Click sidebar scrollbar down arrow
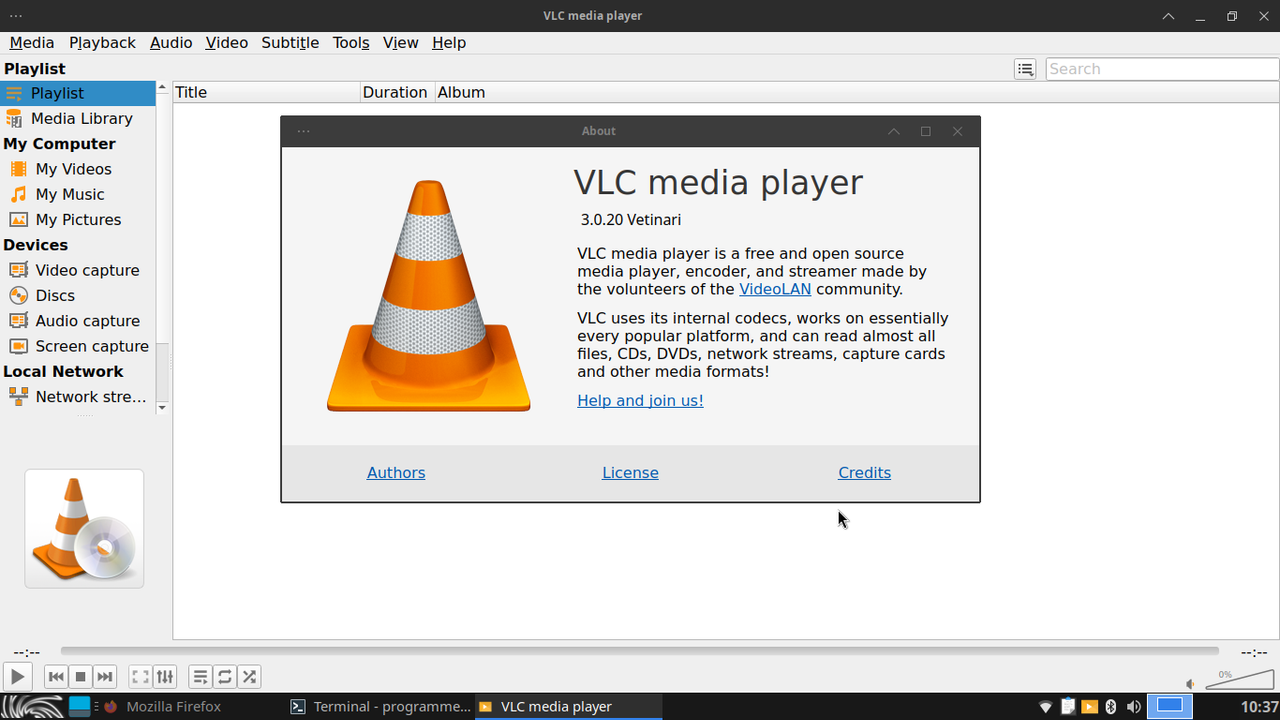This screenshot has width=1280, height=720. coord(162,407)
